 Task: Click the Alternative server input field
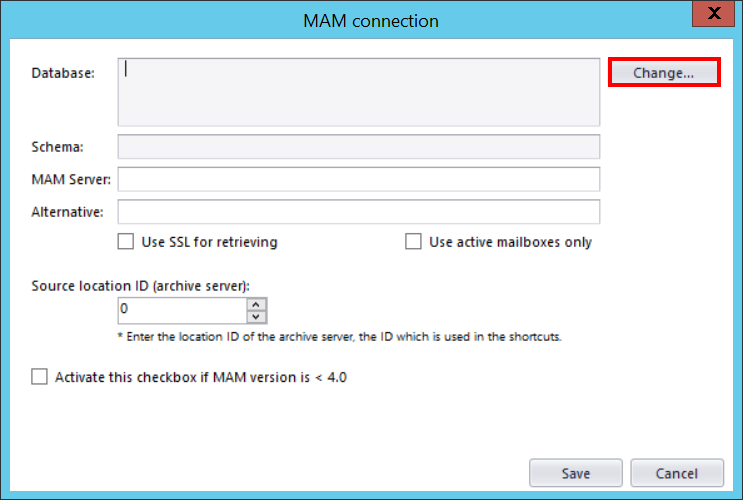[x=358, y=212]
